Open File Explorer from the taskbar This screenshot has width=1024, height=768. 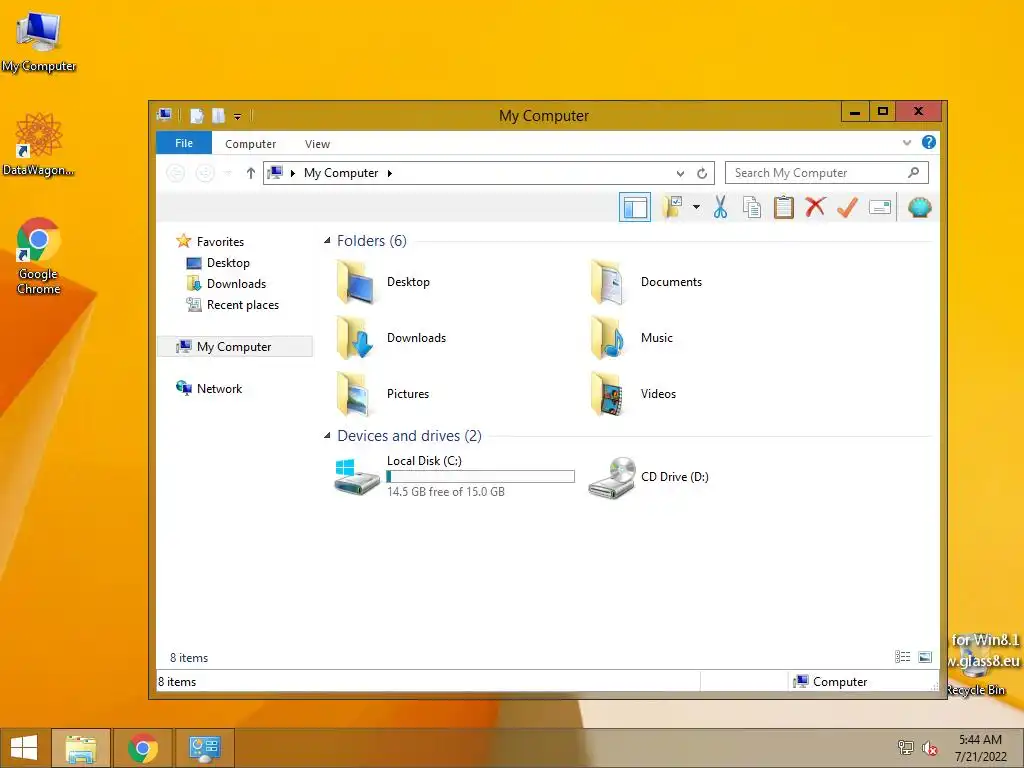pos(80,748)
